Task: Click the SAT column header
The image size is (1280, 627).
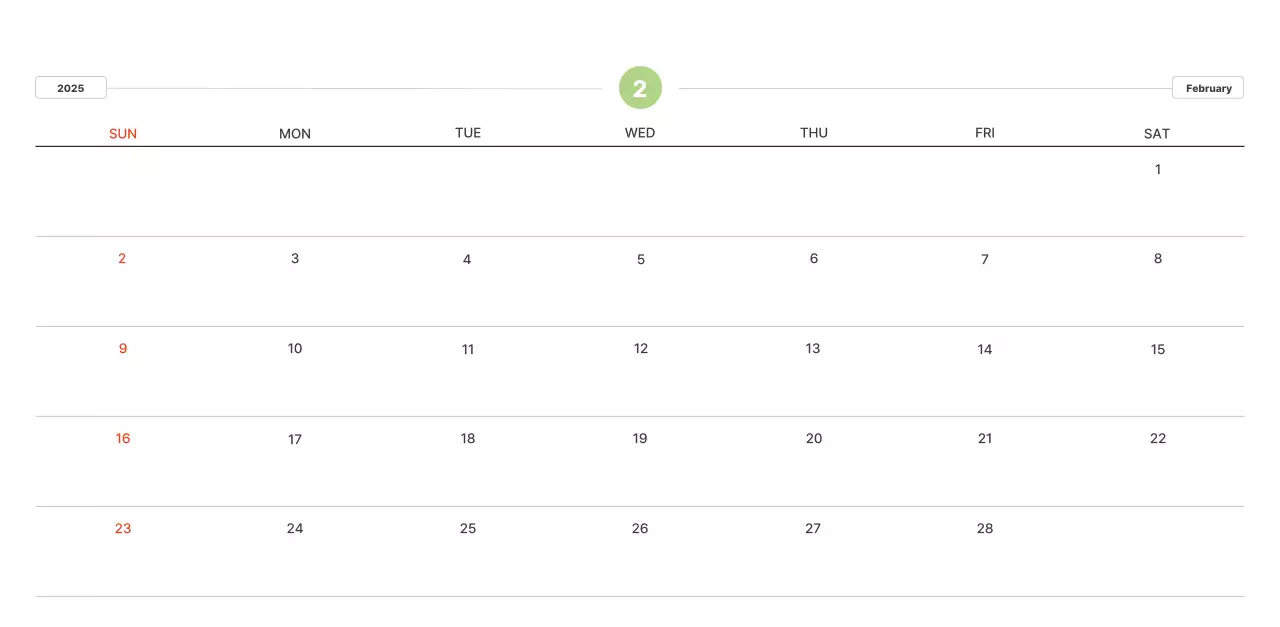Action: point(1157,133)
